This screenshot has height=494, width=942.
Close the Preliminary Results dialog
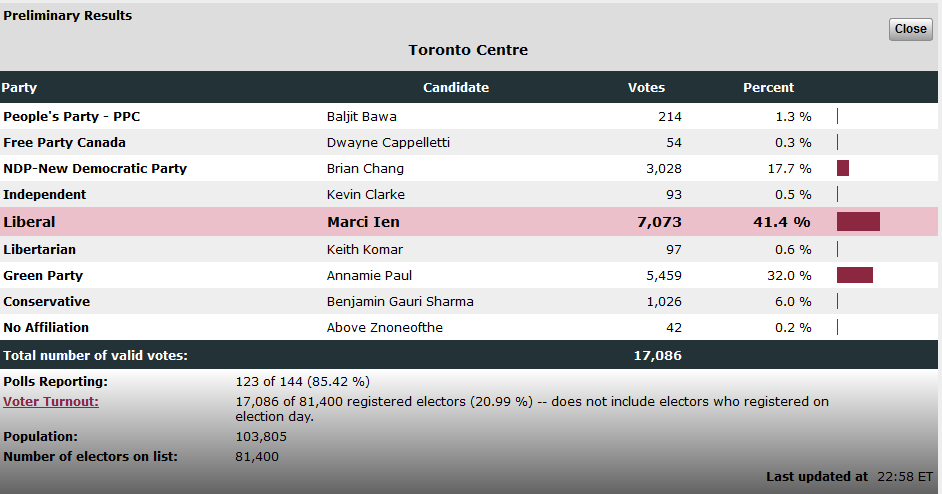coord(910,29)
